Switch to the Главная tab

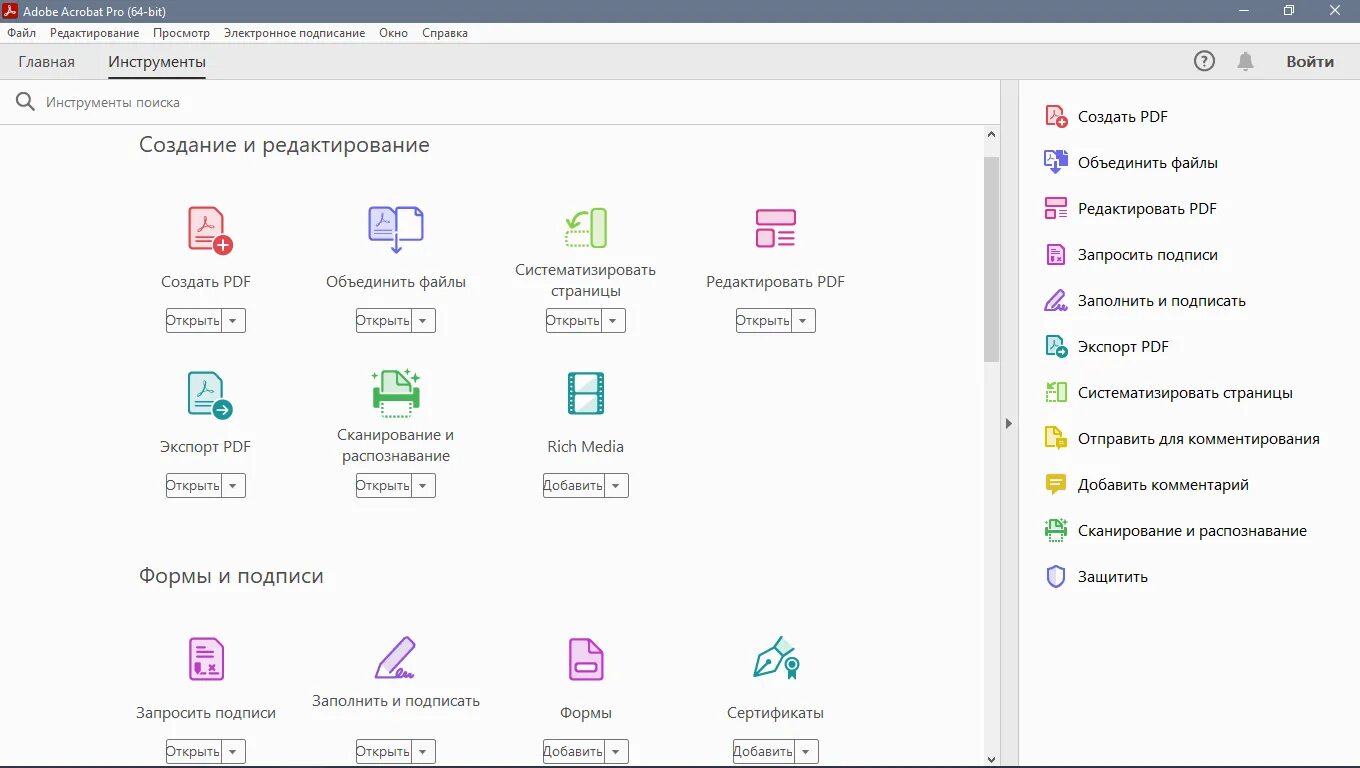[46, 61]
